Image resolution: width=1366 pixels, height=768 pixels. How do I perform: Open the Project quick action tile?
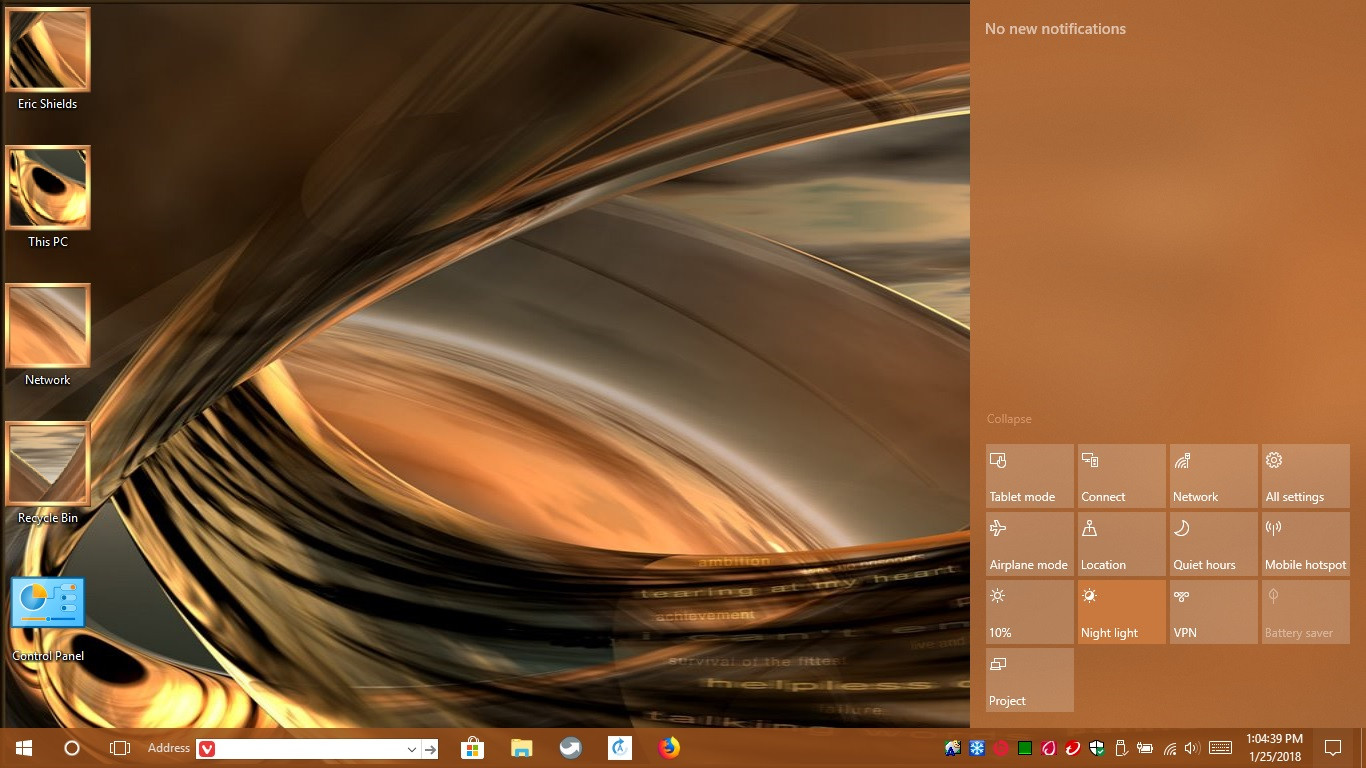[x=1030, y=680]
